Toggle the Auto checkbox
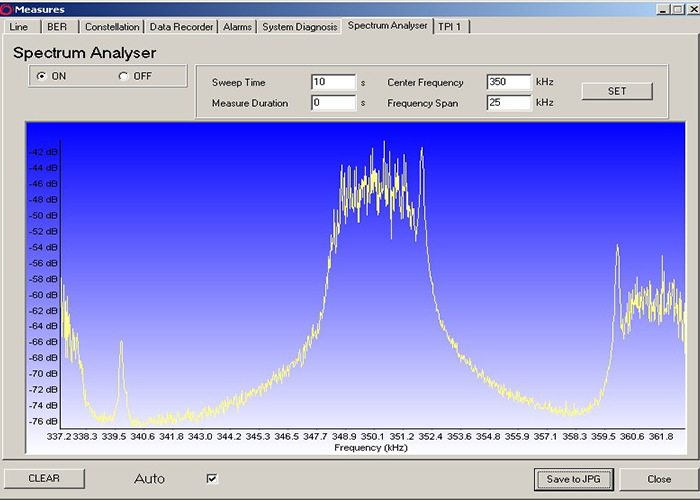This screenshot has height=500, width=700. click(212, 479)
